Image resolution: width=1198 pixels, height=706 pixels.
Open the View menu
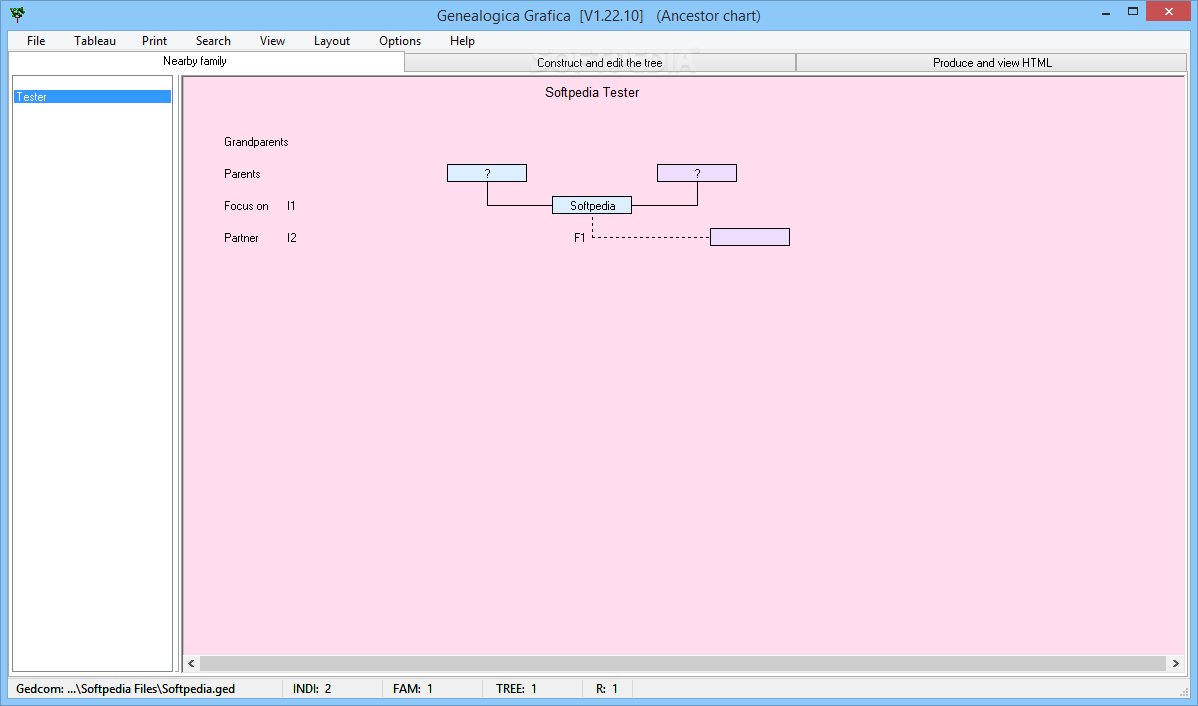click(x=272, y=41)
